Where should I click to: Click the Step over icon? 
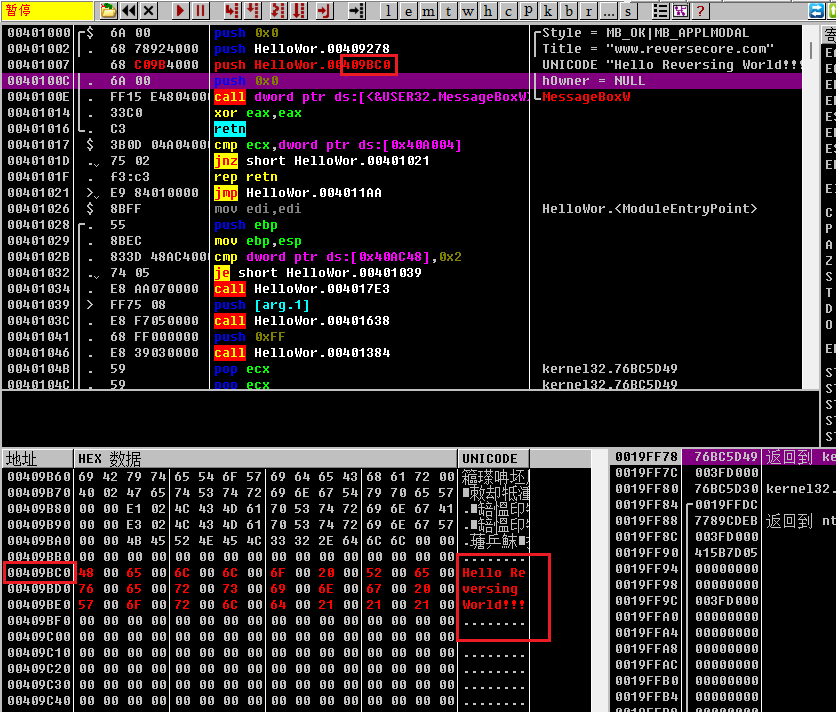pos(253,11)
